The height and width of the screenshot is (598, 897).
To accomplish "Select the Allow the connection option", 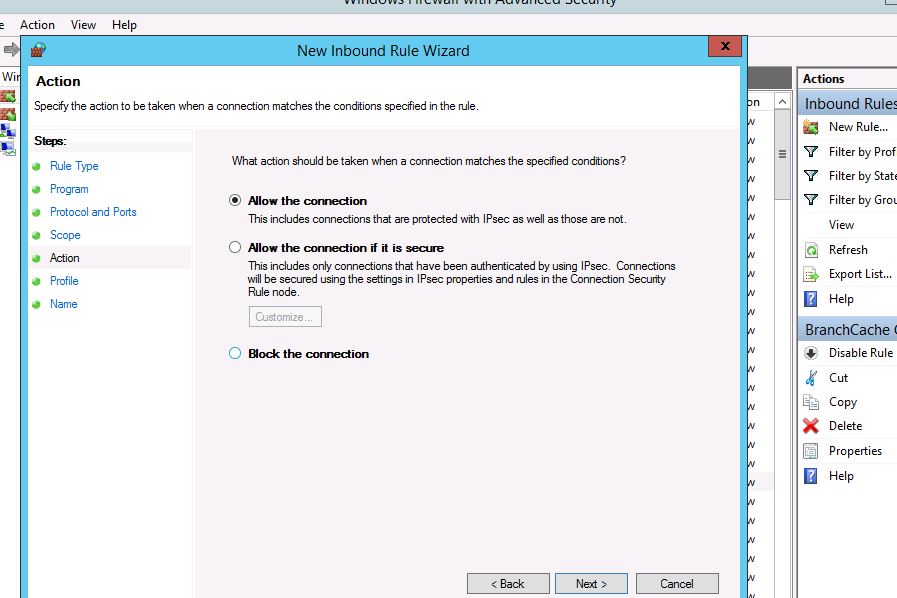I will [235, 201].
